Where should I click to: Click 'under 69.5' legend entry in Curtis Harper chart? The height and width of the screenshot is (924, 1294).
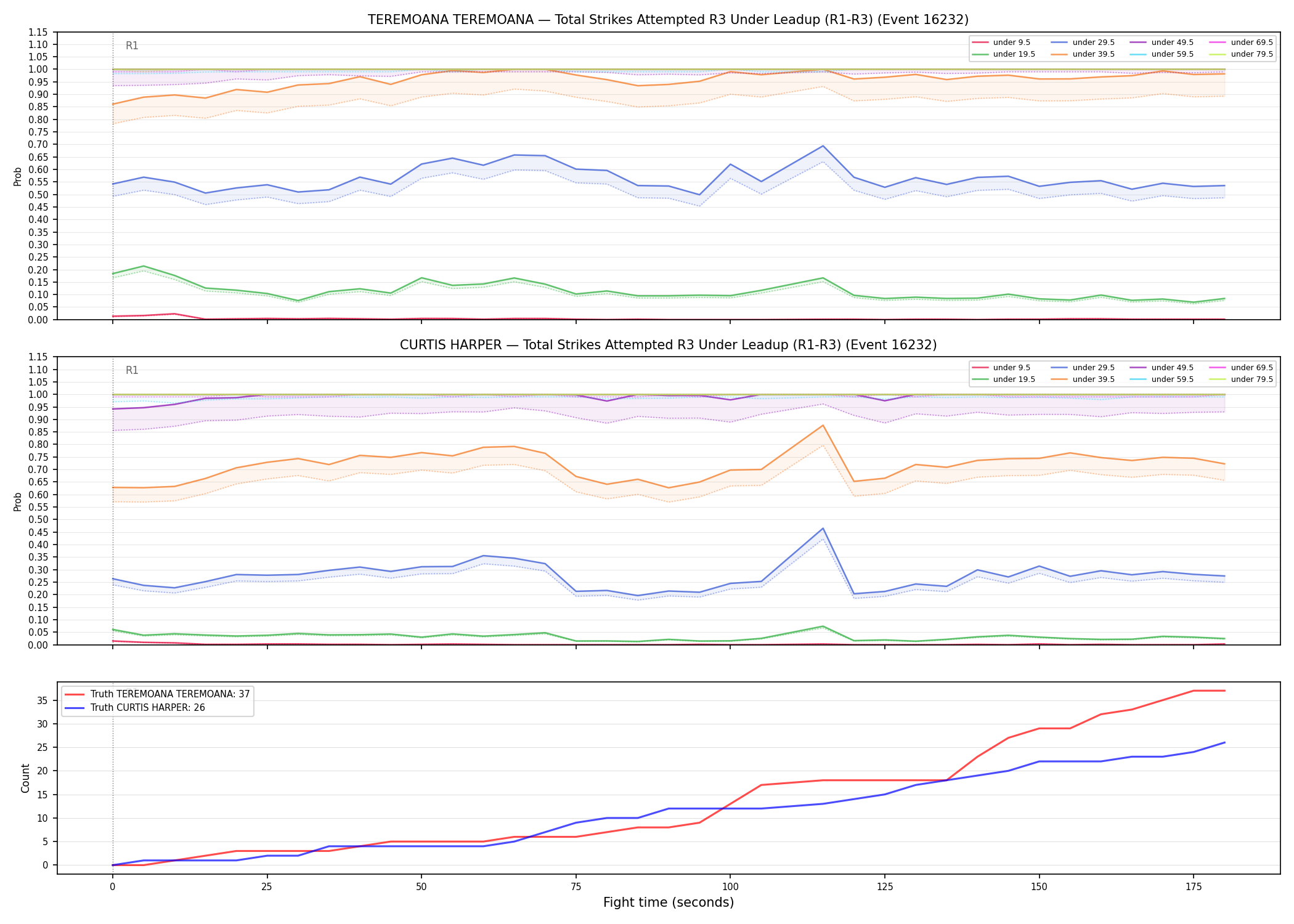pos(1241,368)
